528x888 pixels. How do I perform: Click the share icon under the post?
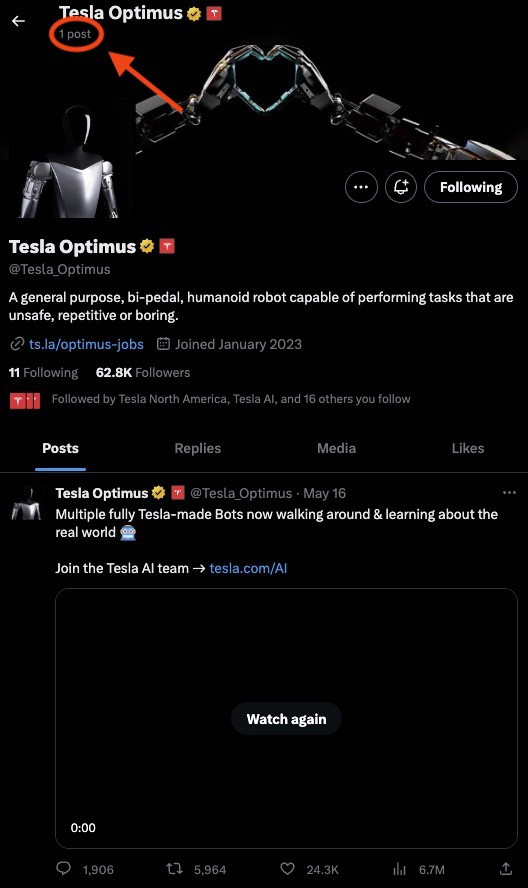point(506,869)
